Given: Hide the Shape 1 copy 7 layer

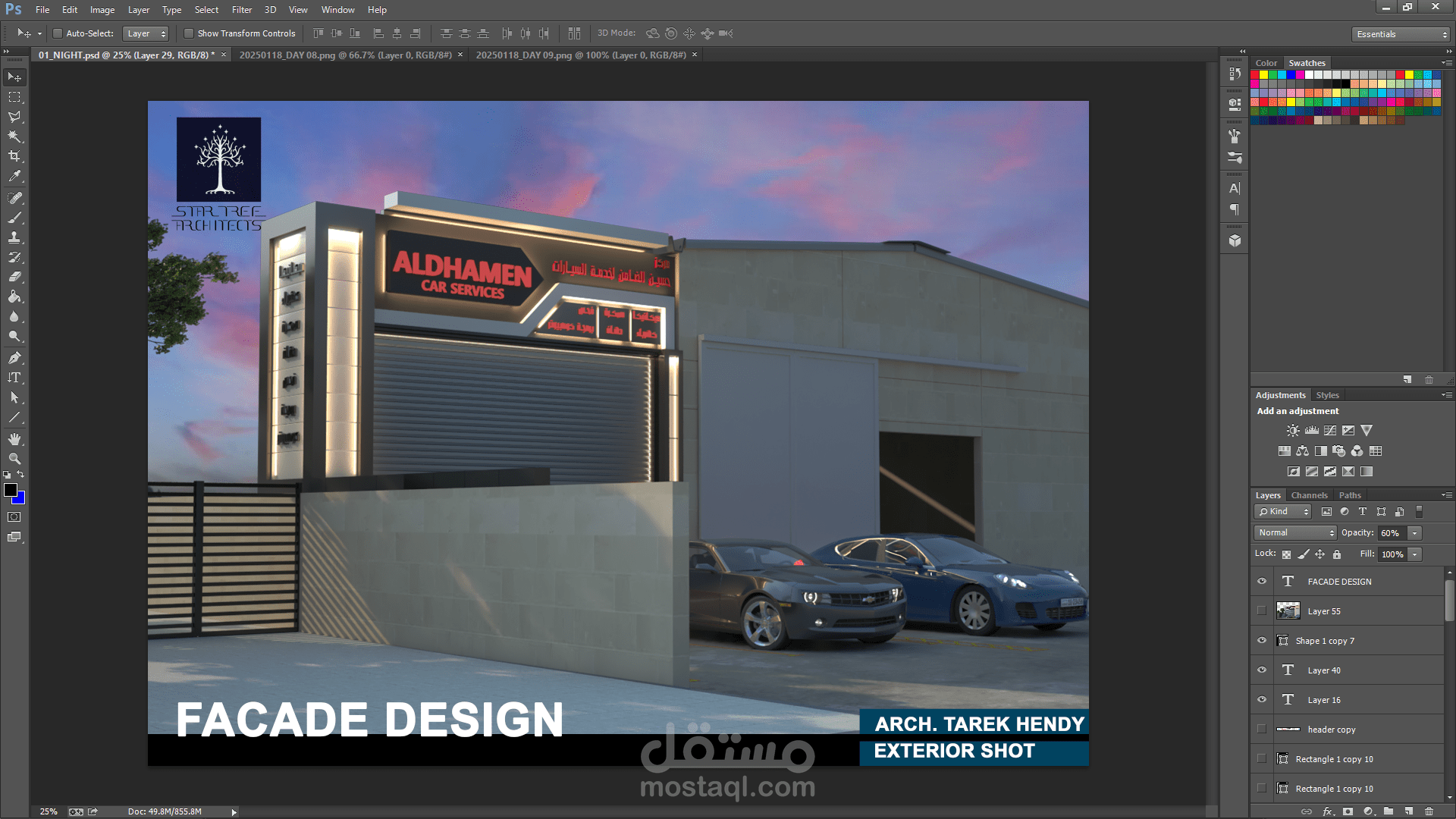Looking at the screenshot, I should pos(1262,641).
